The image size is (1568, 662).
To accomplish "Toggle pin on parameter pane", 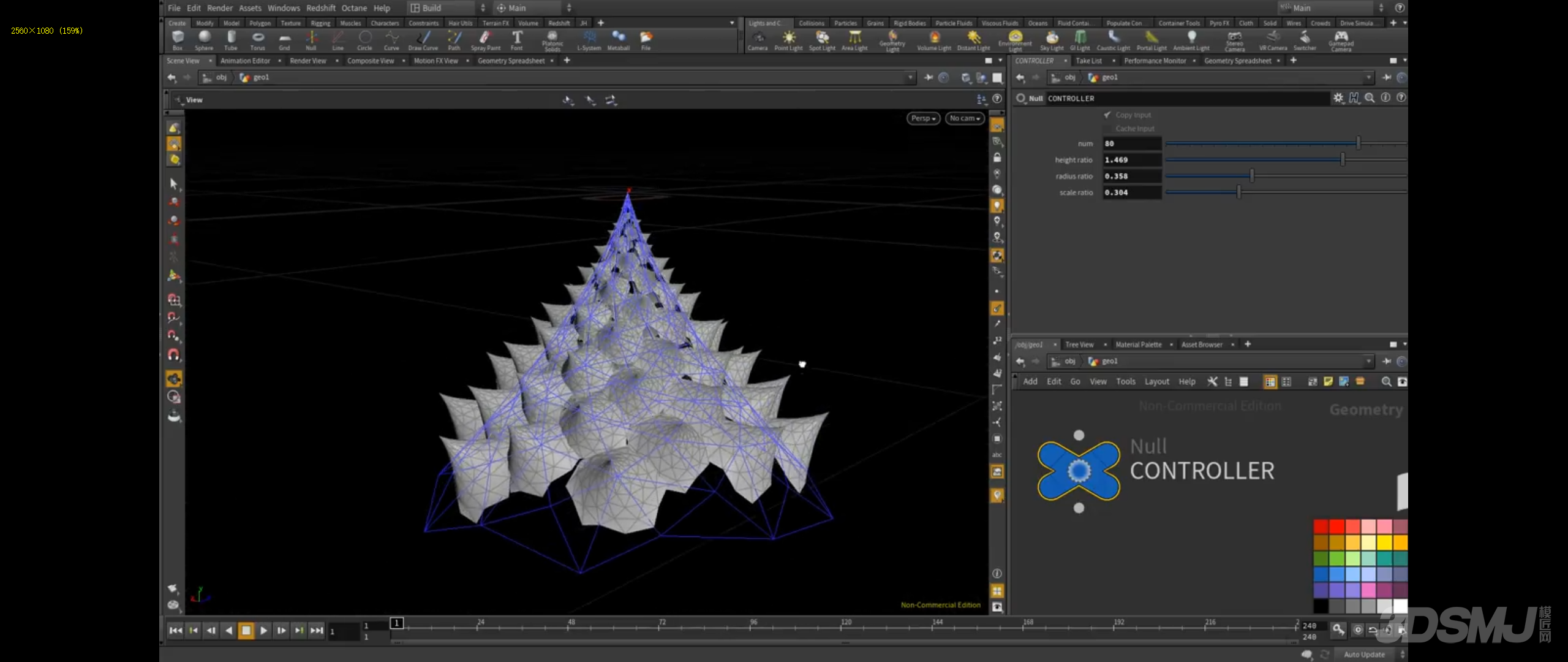I will tap(1387, 77).
